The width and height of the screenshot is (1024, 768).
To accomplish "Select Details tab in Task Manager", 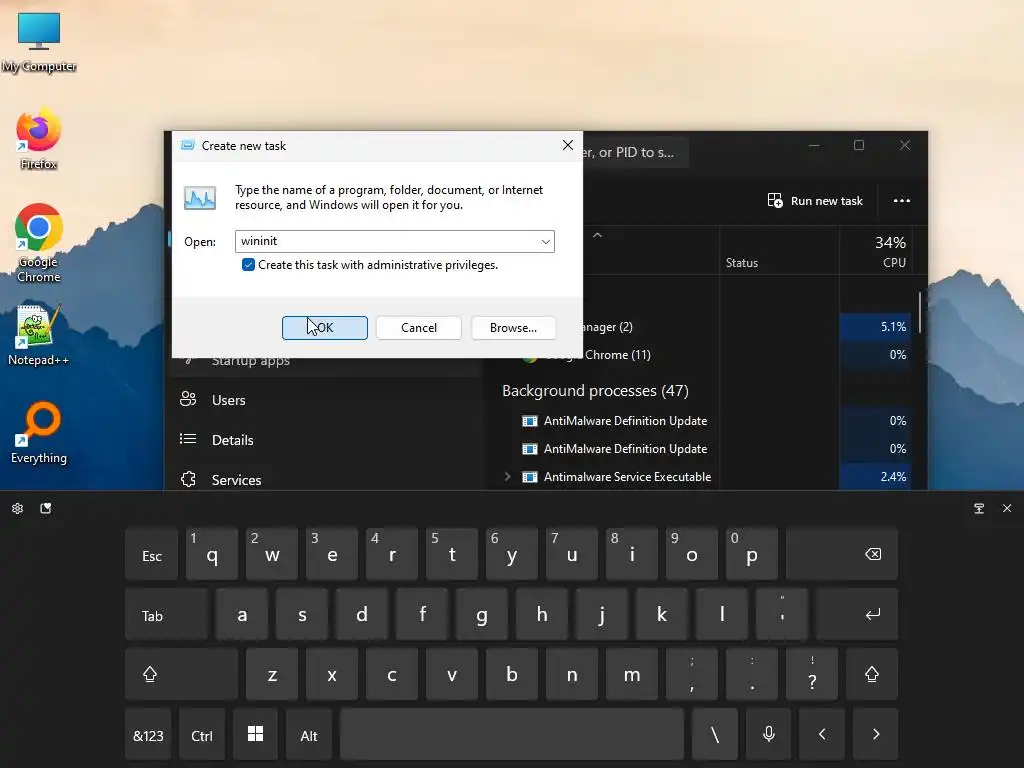I will [232, 440].
